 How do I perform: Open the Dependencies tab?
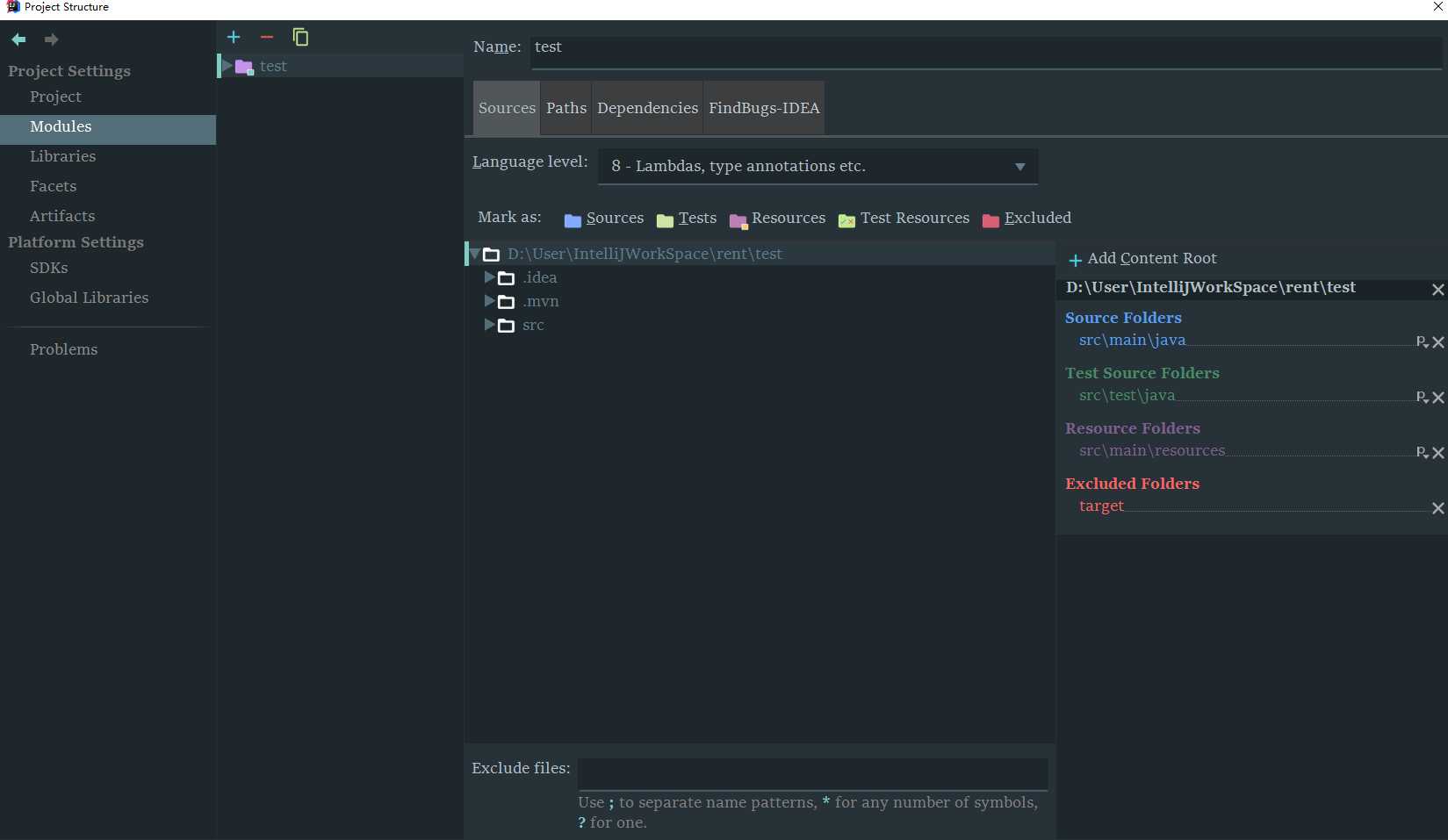click(648, 108)
